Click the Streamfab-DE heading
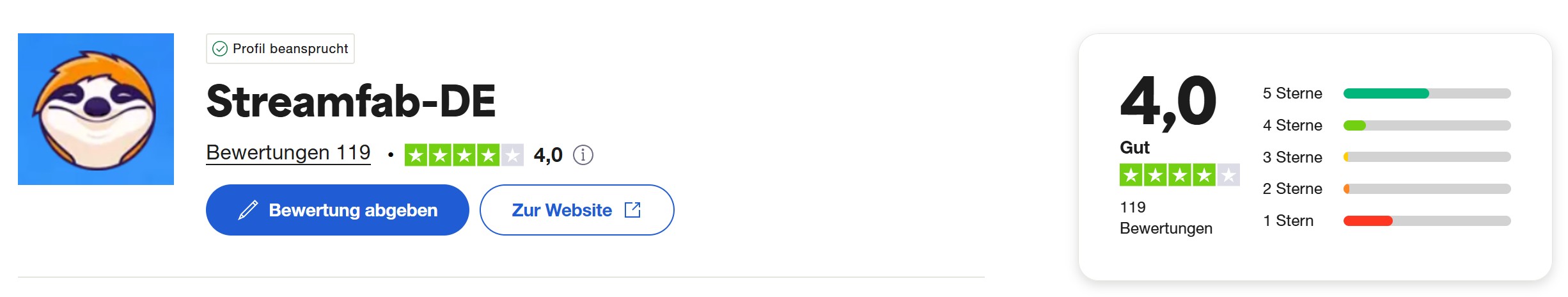1568x297 pixels. [351, 101]
